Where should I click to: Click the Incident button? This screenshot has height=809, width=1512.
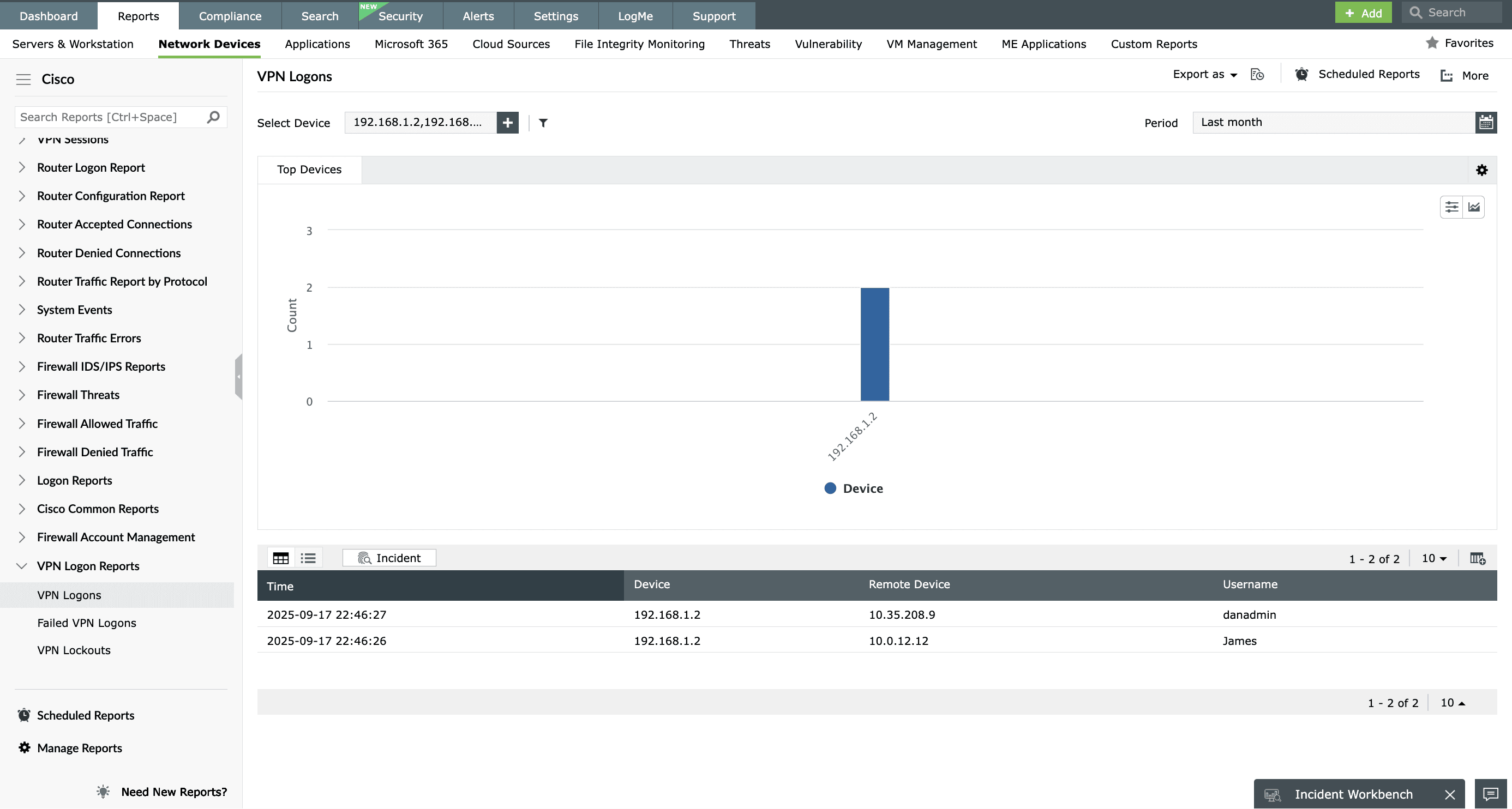click(x=389, y=558)
